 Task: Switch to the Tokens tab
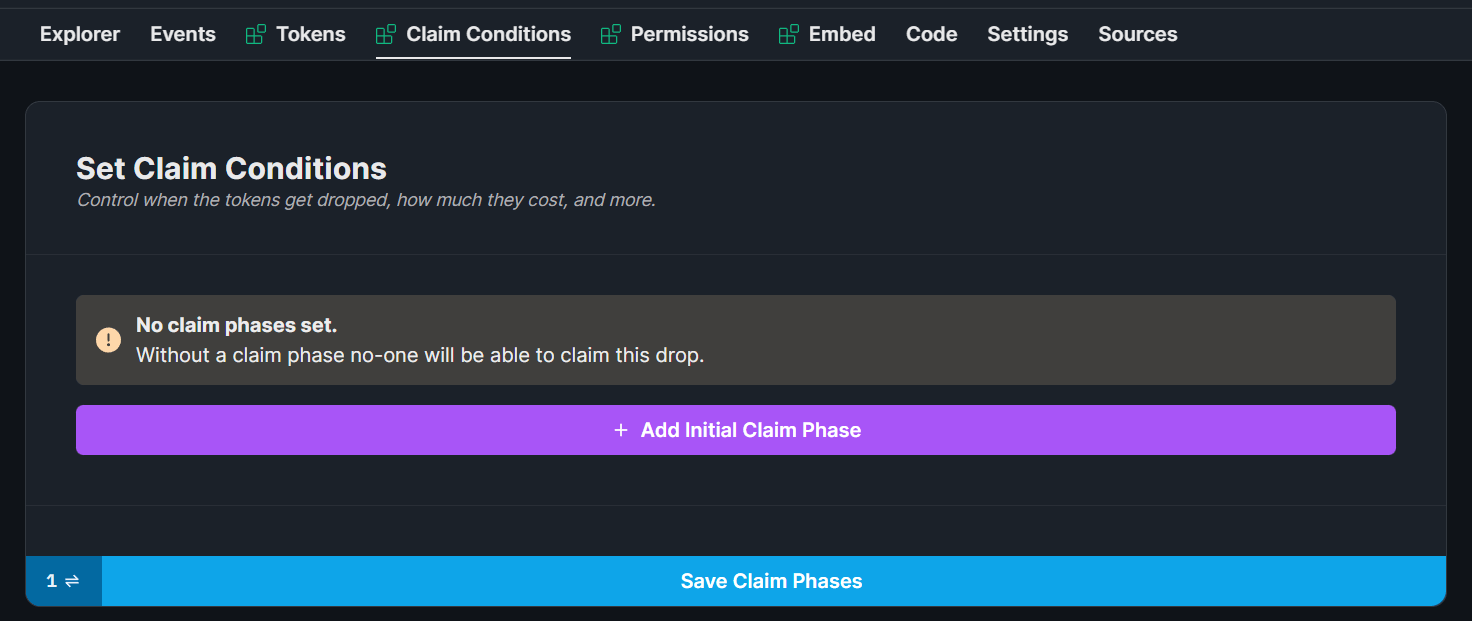pyautogui.click(x=311, y=33)
